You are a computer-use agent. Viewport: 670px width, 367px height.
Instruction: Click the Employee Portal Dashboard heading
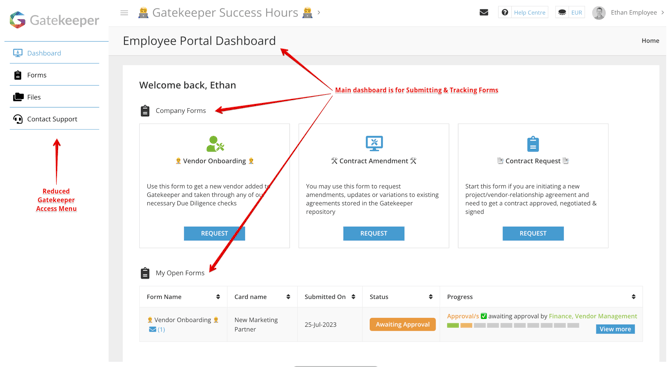(199, 41)
